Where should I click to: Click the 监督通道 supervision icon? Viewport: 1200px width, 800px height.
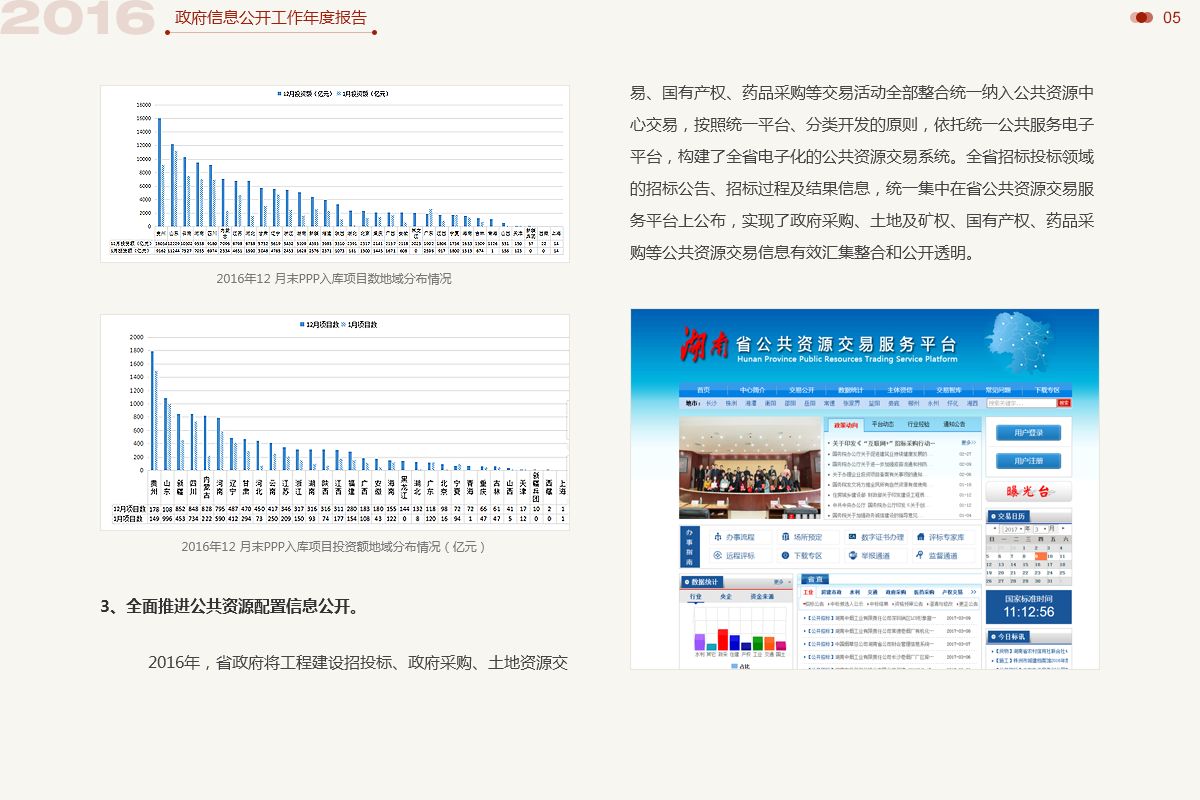[921, 555]
